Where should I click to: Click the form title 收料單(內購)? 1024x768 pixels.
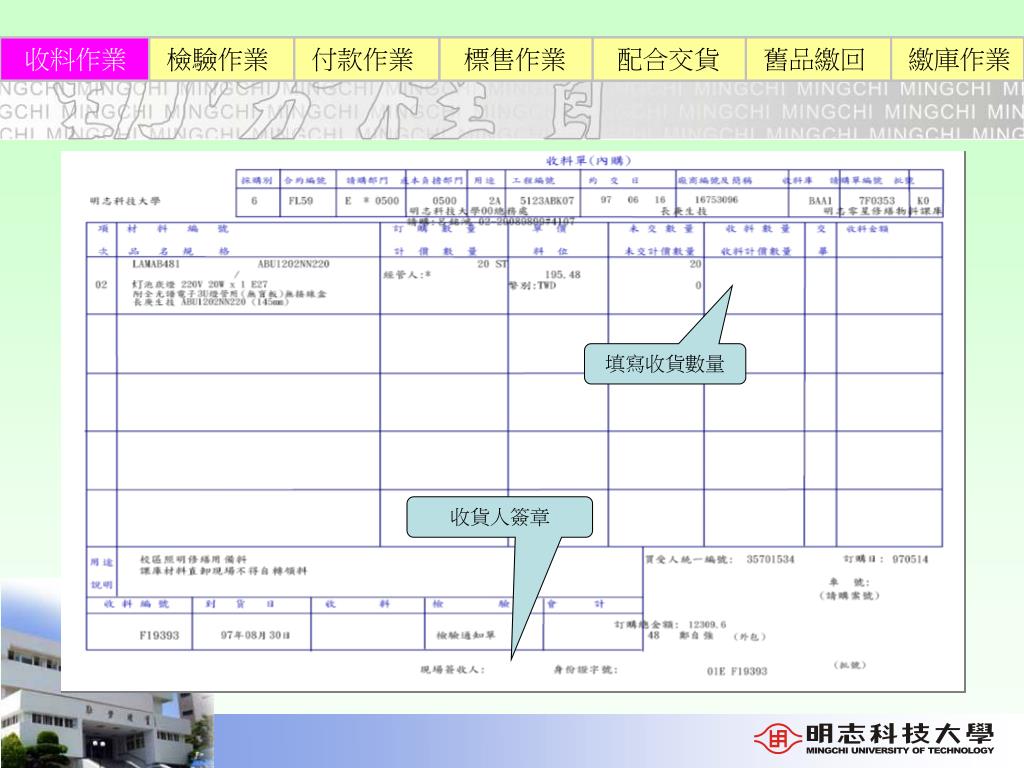tap(588, 161)
